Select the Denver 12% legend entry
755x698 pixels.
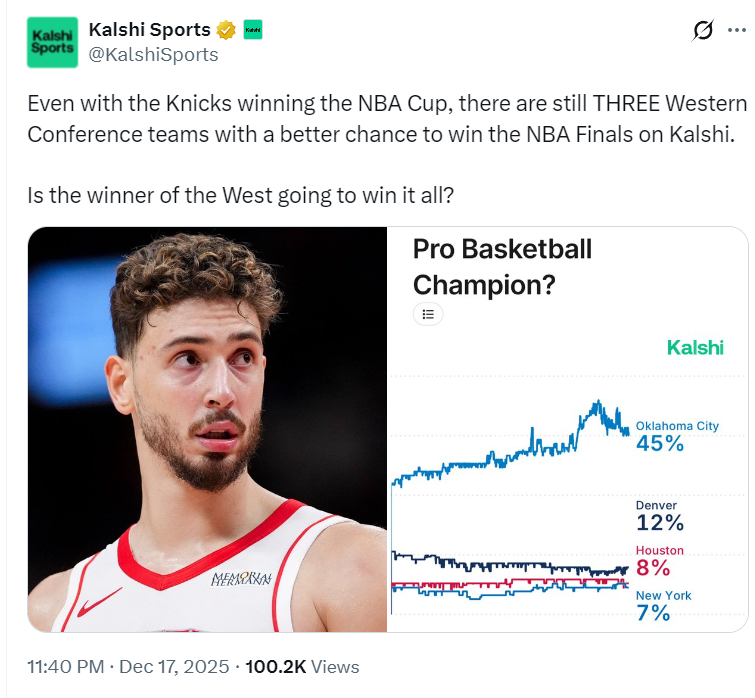[660, 516]
